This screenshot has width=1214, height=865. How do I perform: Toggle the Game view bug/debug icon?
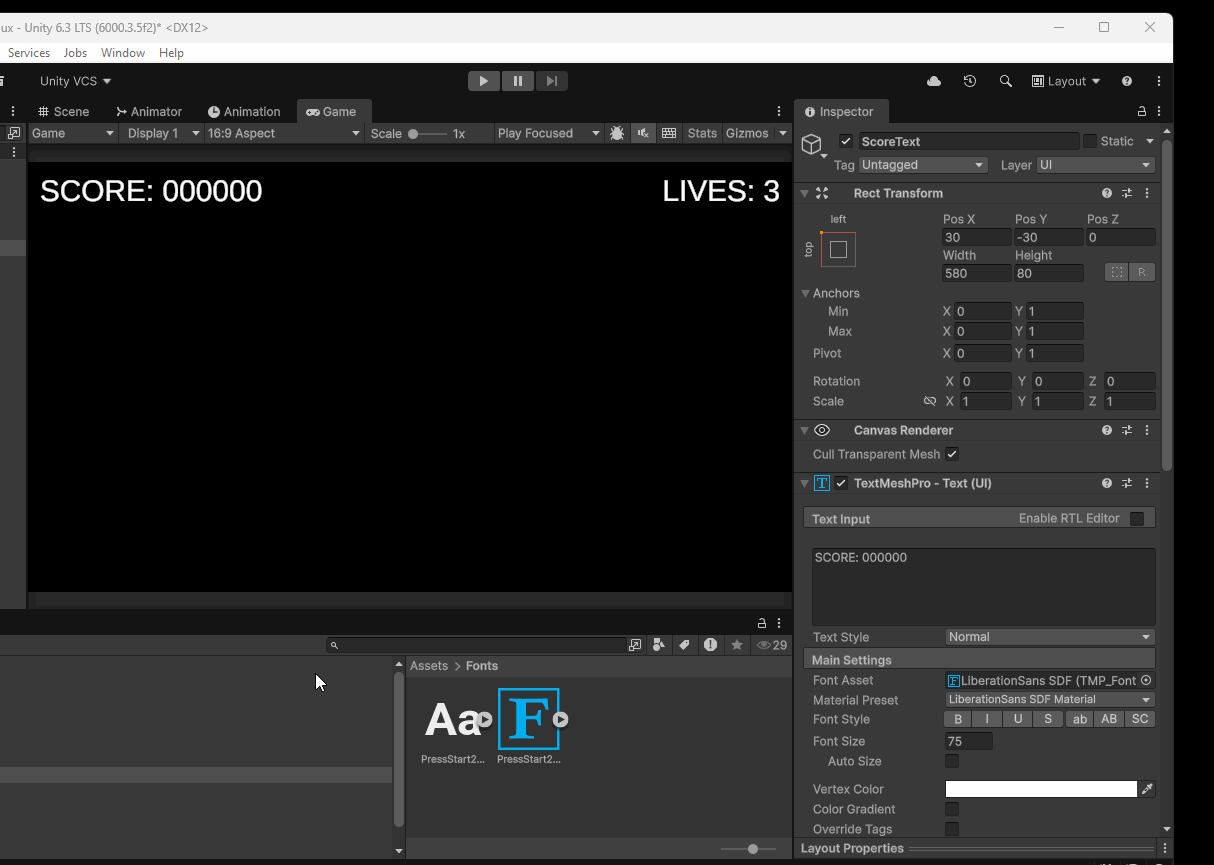coord(617,133)
